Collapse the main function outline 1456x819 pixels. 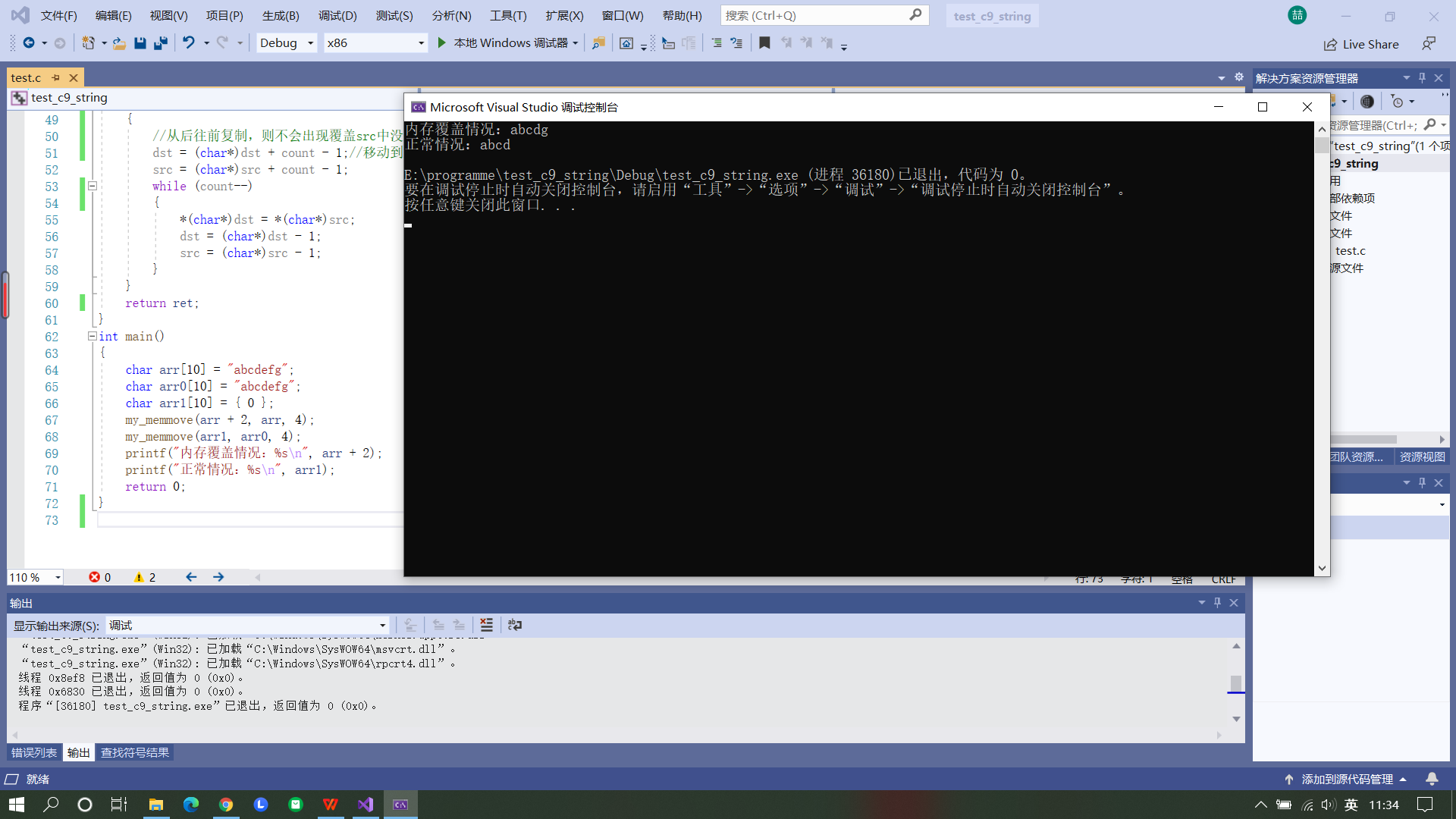pyautogui.click(x=93, y=336)
